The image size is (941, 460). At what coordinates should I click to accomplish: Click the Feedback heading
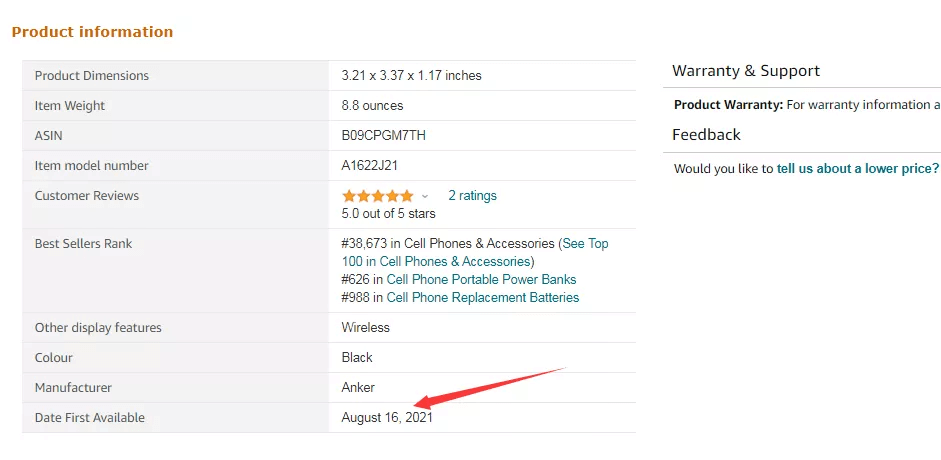point(706,135)
